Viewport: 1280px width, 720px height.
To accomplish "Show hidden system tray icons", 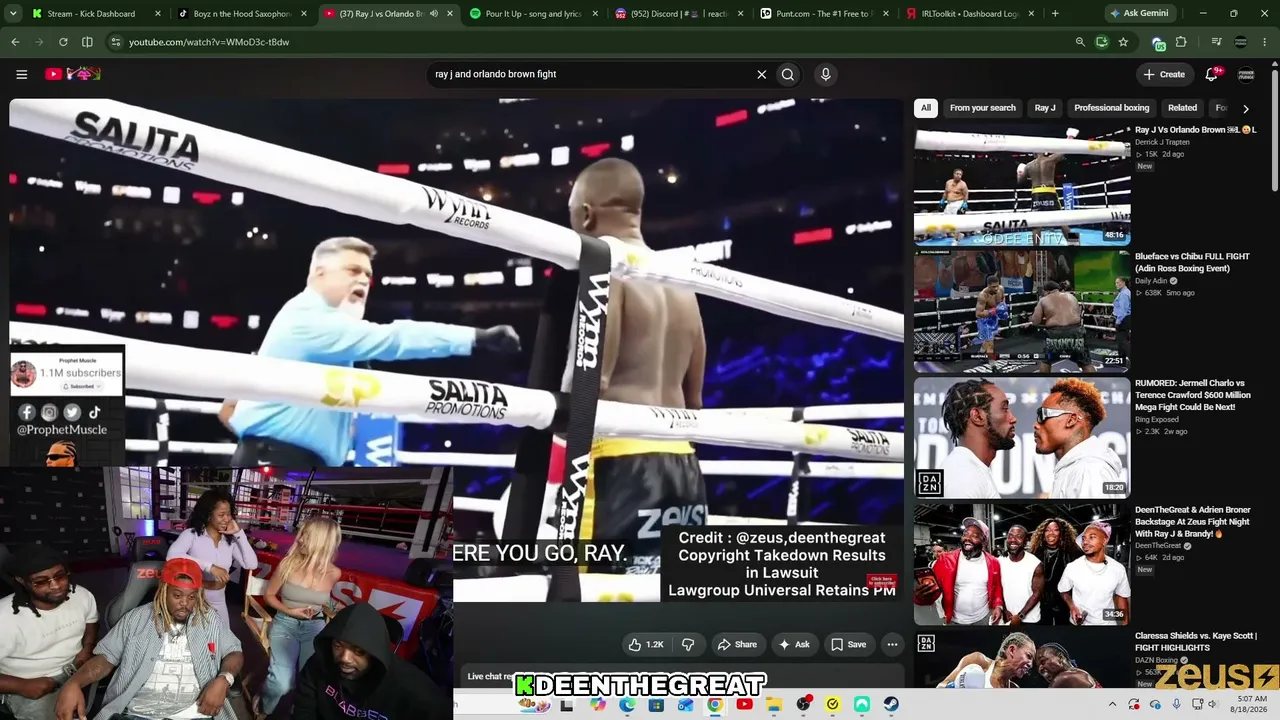I will [1112, 705].
